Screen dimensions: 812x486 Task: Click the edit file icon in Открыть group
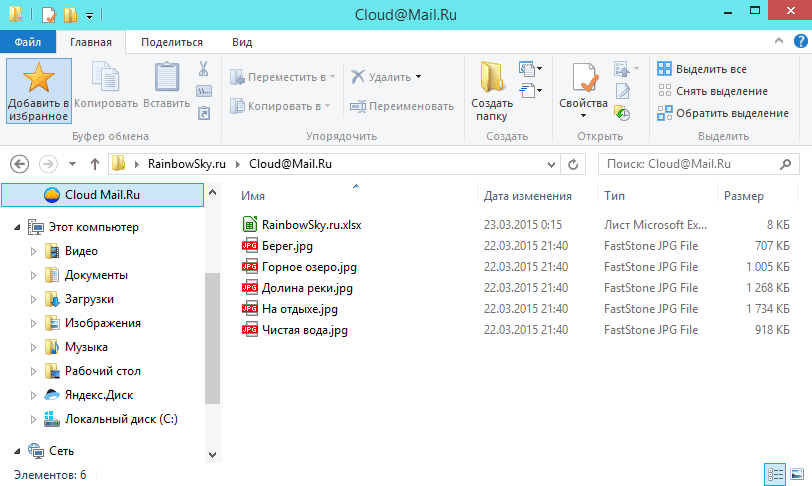coord(622,91)
